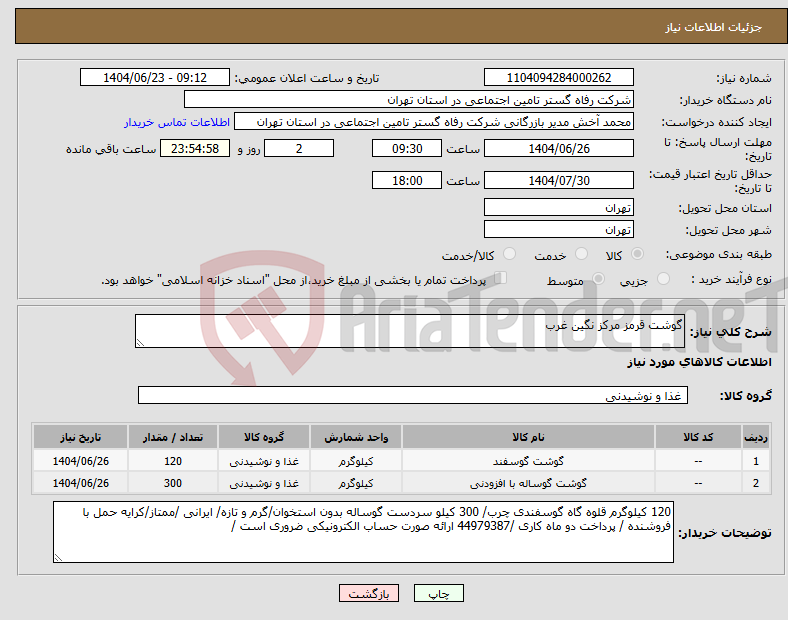
Task: Toggle the اسناد خزانه اسلامی payment checkbox
Action: point(501,278)
